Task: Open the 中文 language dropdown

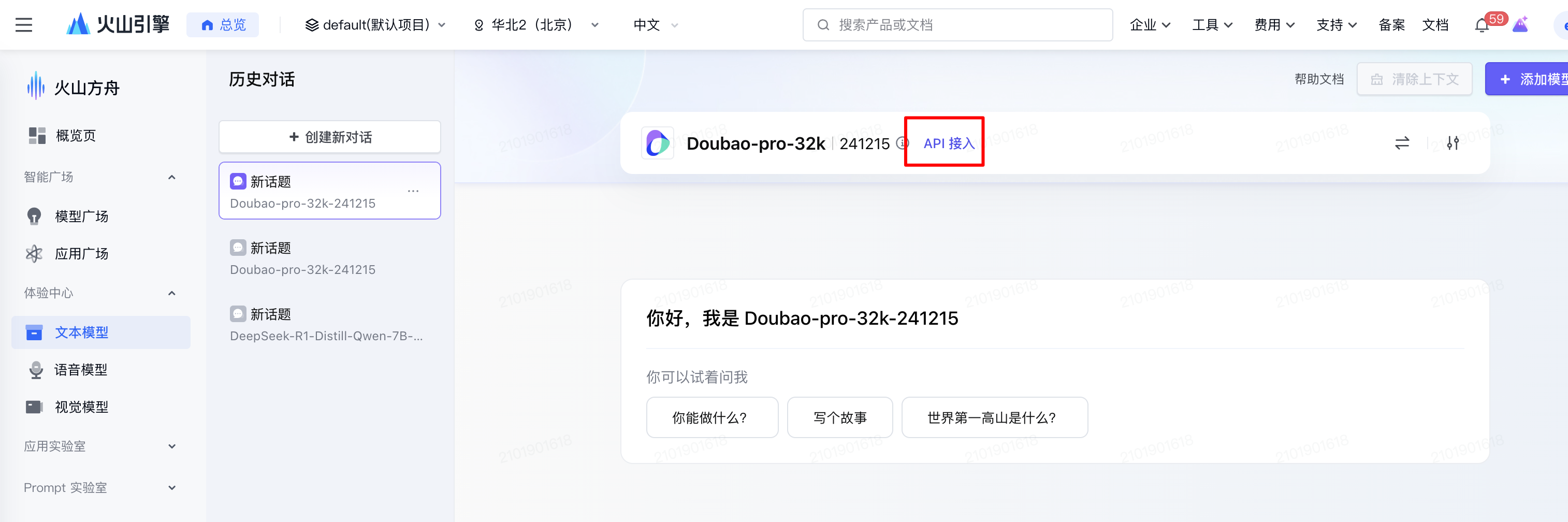Action: [x=656, y=25]
